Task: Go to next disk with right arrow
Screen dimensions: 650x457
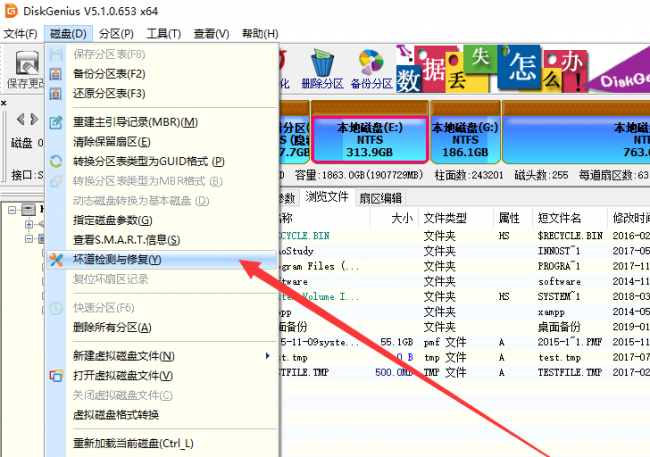Action: (x=35, y=119)
